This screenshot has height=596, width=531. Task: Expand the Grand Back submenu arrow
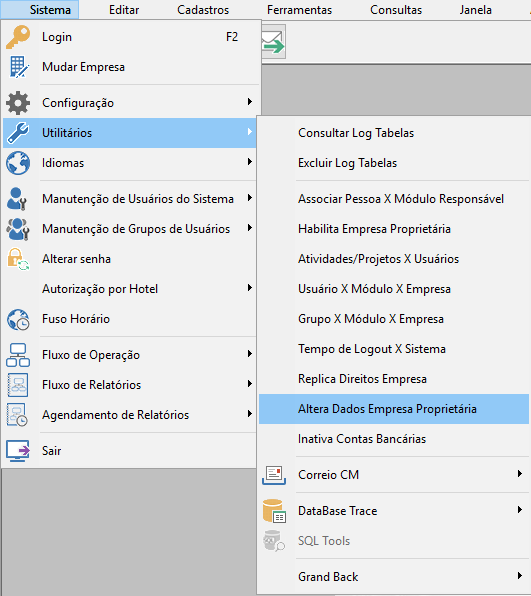coord(520,576)
